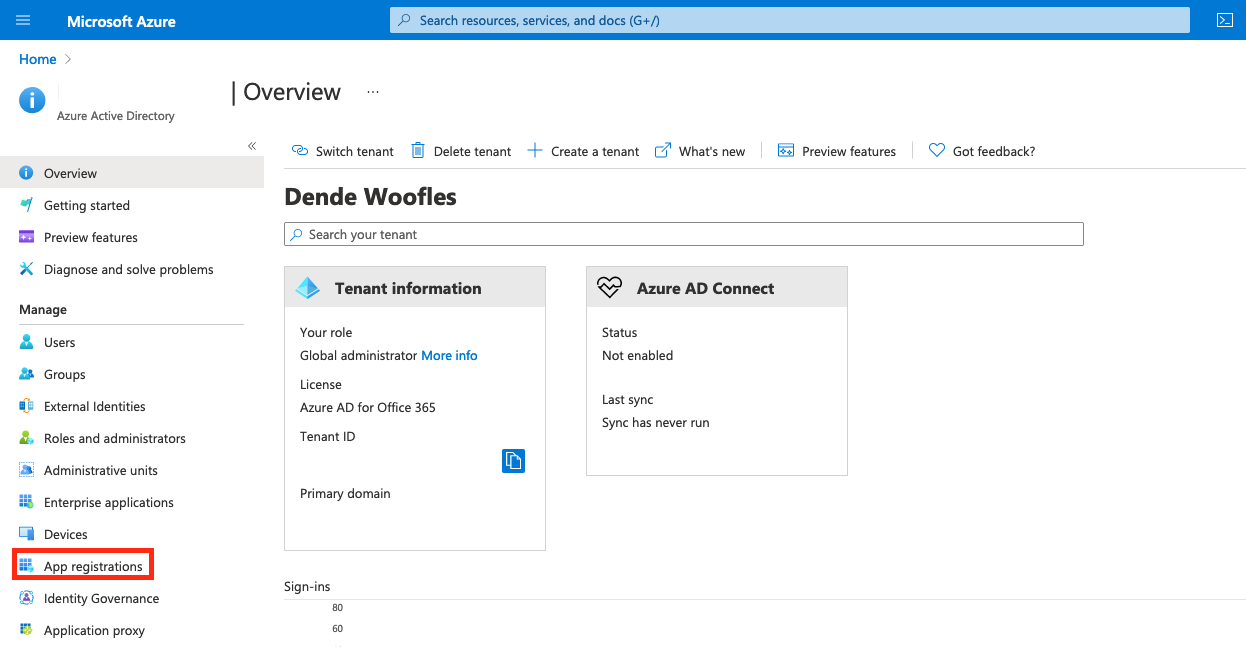This screenshot has height=647, width=1246.
Task: Click the Home breadcrumb link
Action: point(37,59)
